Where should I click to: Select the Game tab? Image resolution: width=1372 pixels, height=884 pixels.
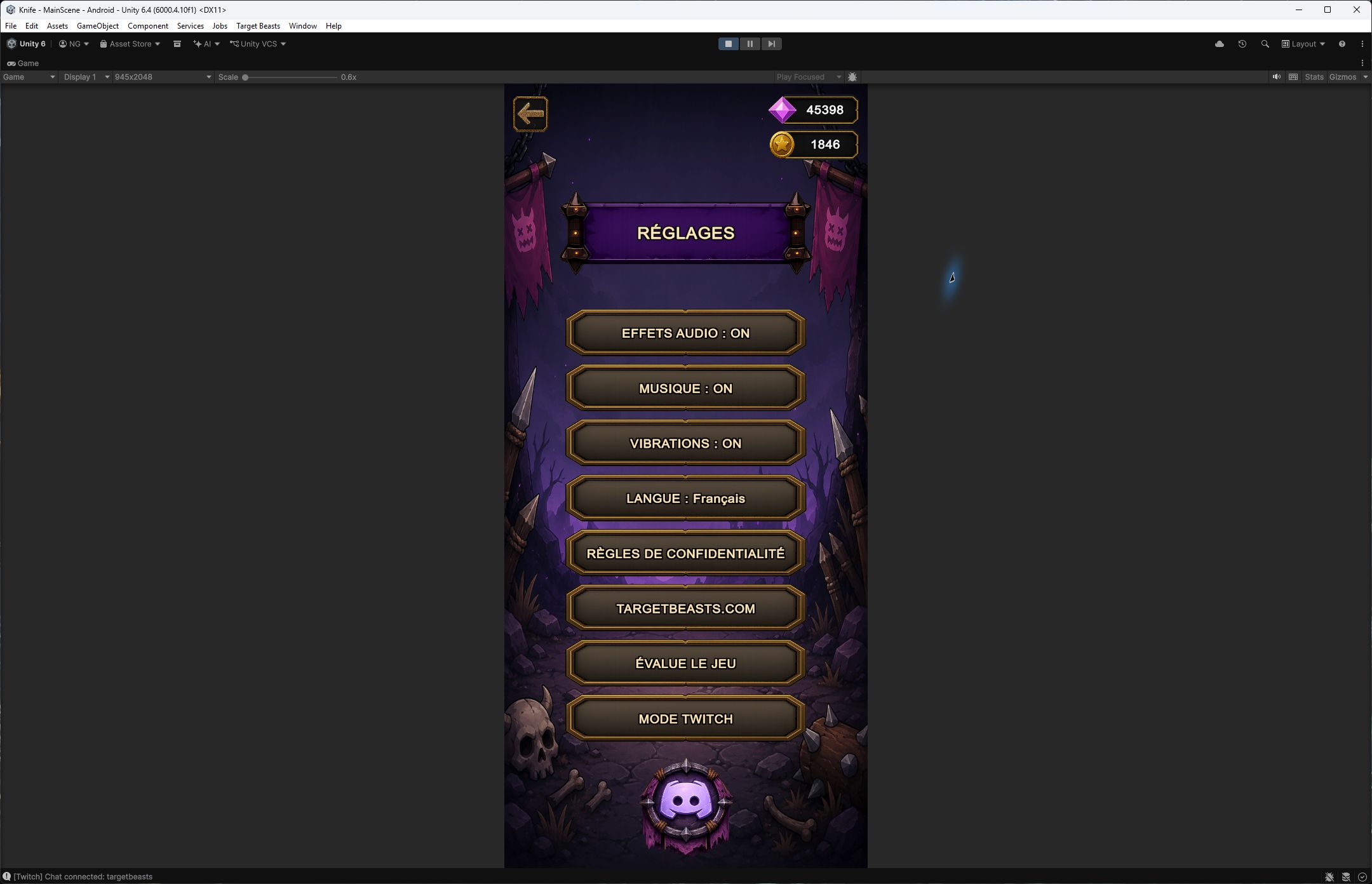tap(23, 63)
